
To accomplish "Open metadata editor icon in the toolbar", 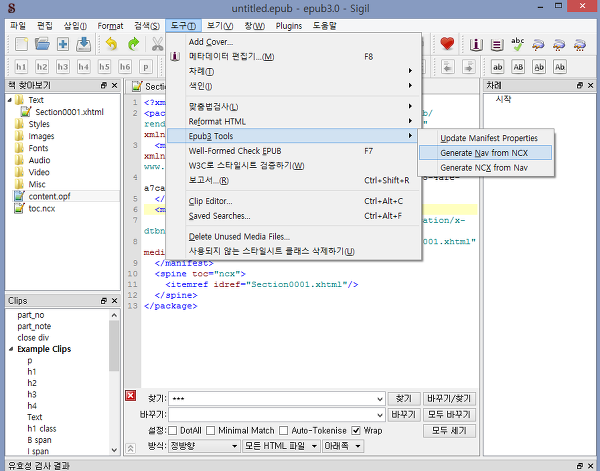I will pos(476,45).
